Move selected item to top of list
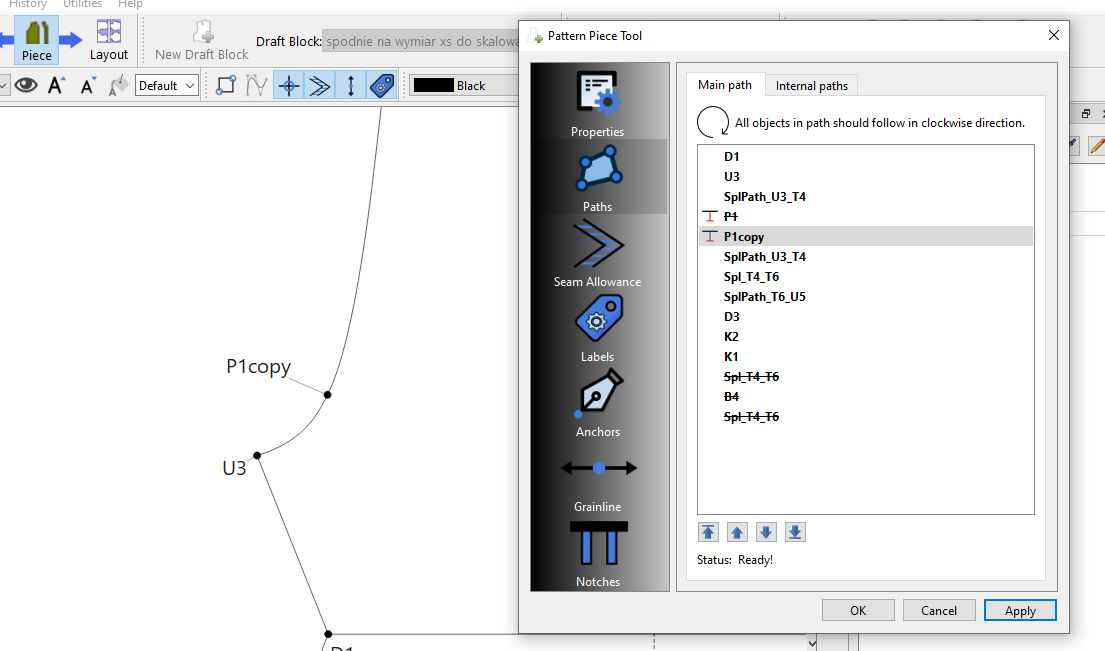Screen dimensions: 1105x651 click(x=709, y=532)
